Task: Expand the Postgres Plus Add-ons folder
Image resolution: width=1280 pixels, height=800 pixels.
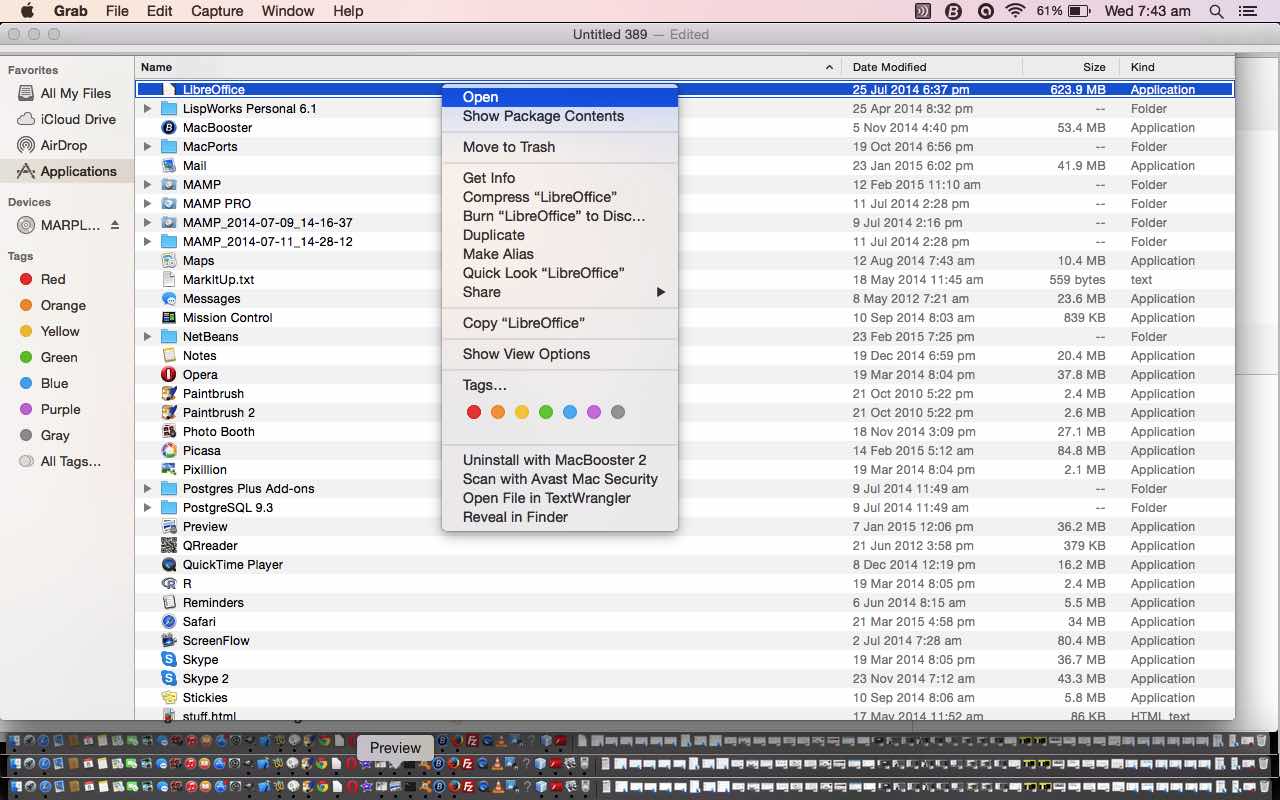Action: (147, 489)
